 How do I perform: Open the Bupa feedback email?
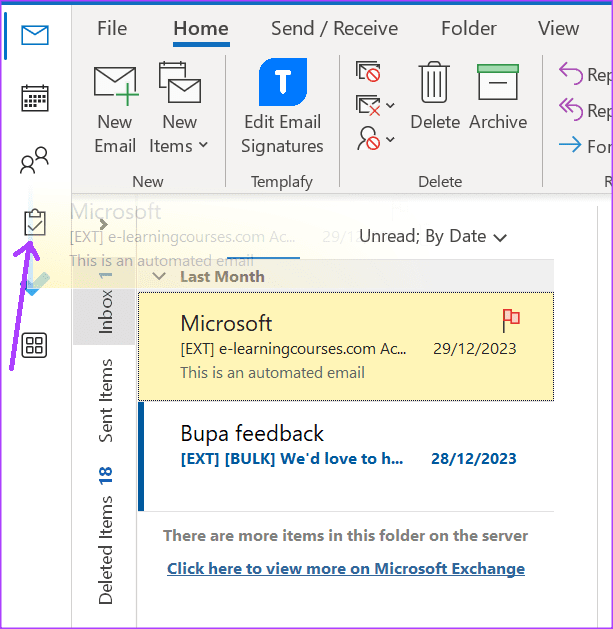tap(346, 457)
